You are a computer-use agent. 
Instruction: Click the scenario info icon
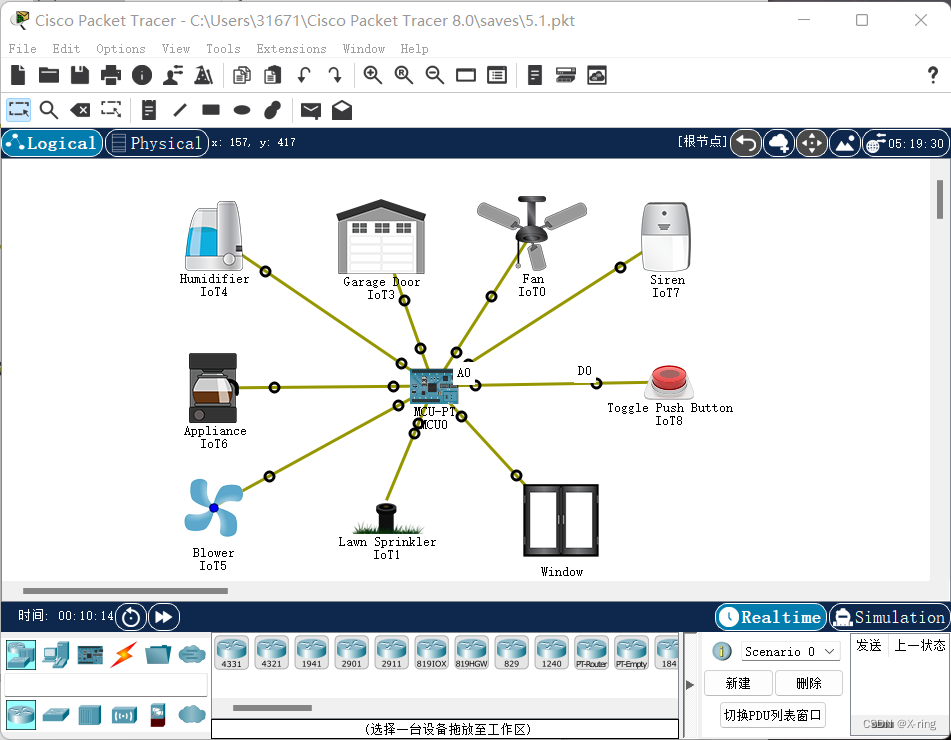(x=722, y=651)
